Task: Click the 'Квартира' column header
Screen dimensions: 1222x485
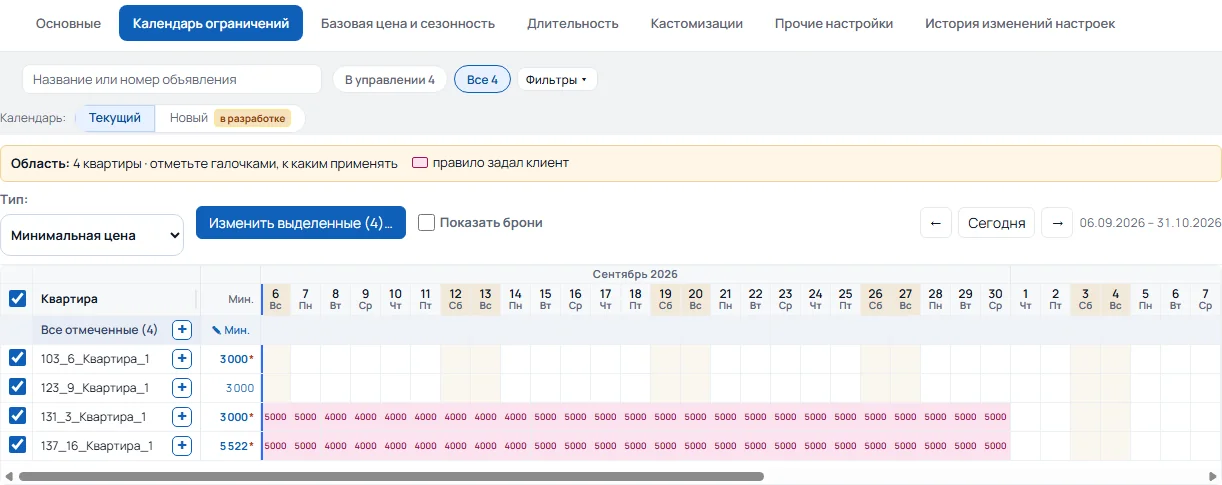Action: tap(115, 299)
